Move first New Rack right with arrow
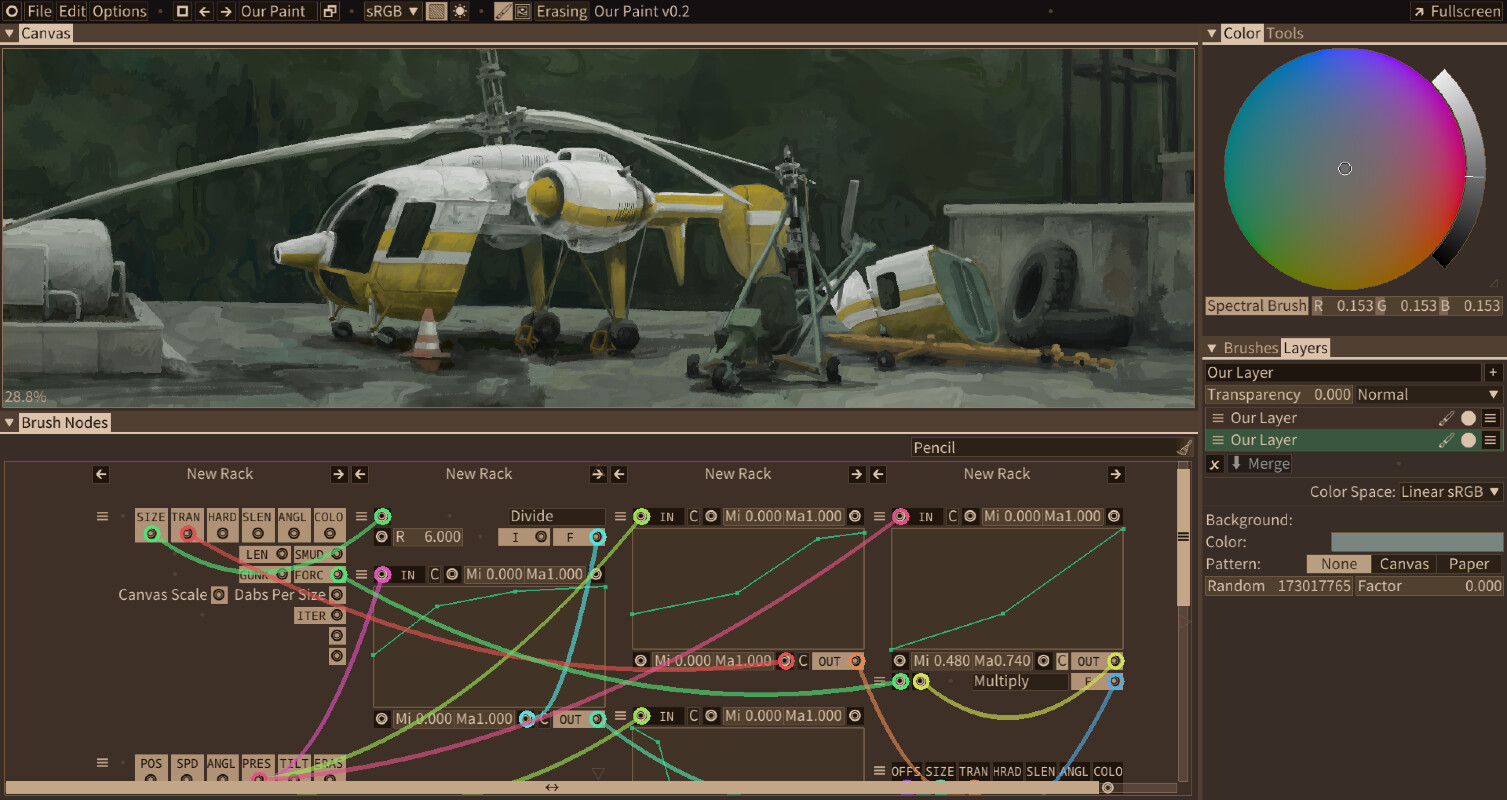 click(339, 474)
